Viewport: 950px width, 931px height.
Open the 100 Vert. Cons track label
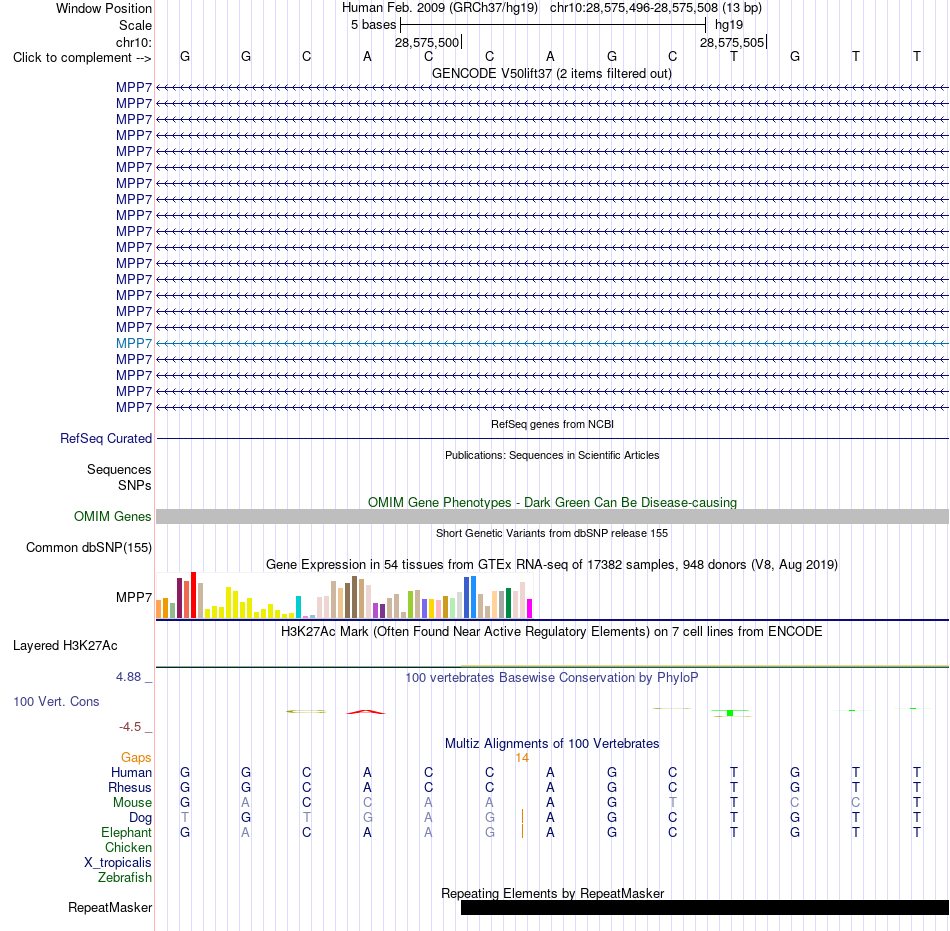(x=56, y=701)
